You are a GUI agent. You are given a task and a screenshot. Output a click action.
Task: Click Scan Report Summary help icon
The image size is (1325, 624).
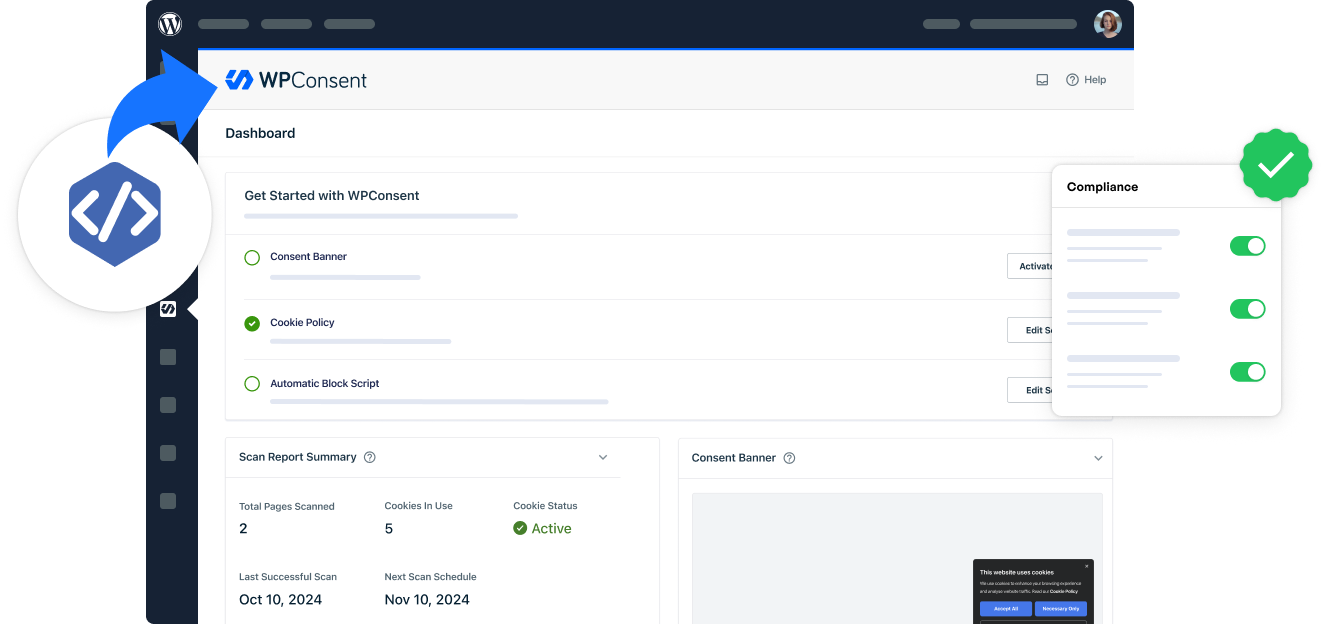(x=370, y=457)
